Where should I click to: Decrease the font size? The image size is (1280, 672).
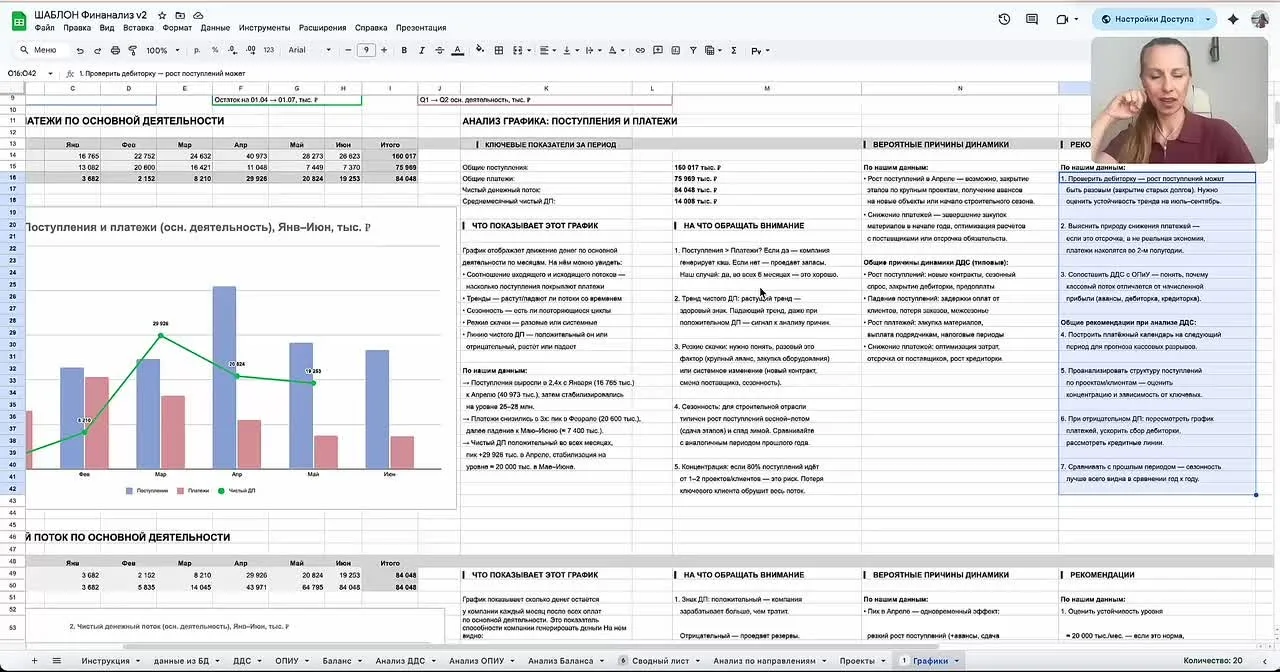348,50
